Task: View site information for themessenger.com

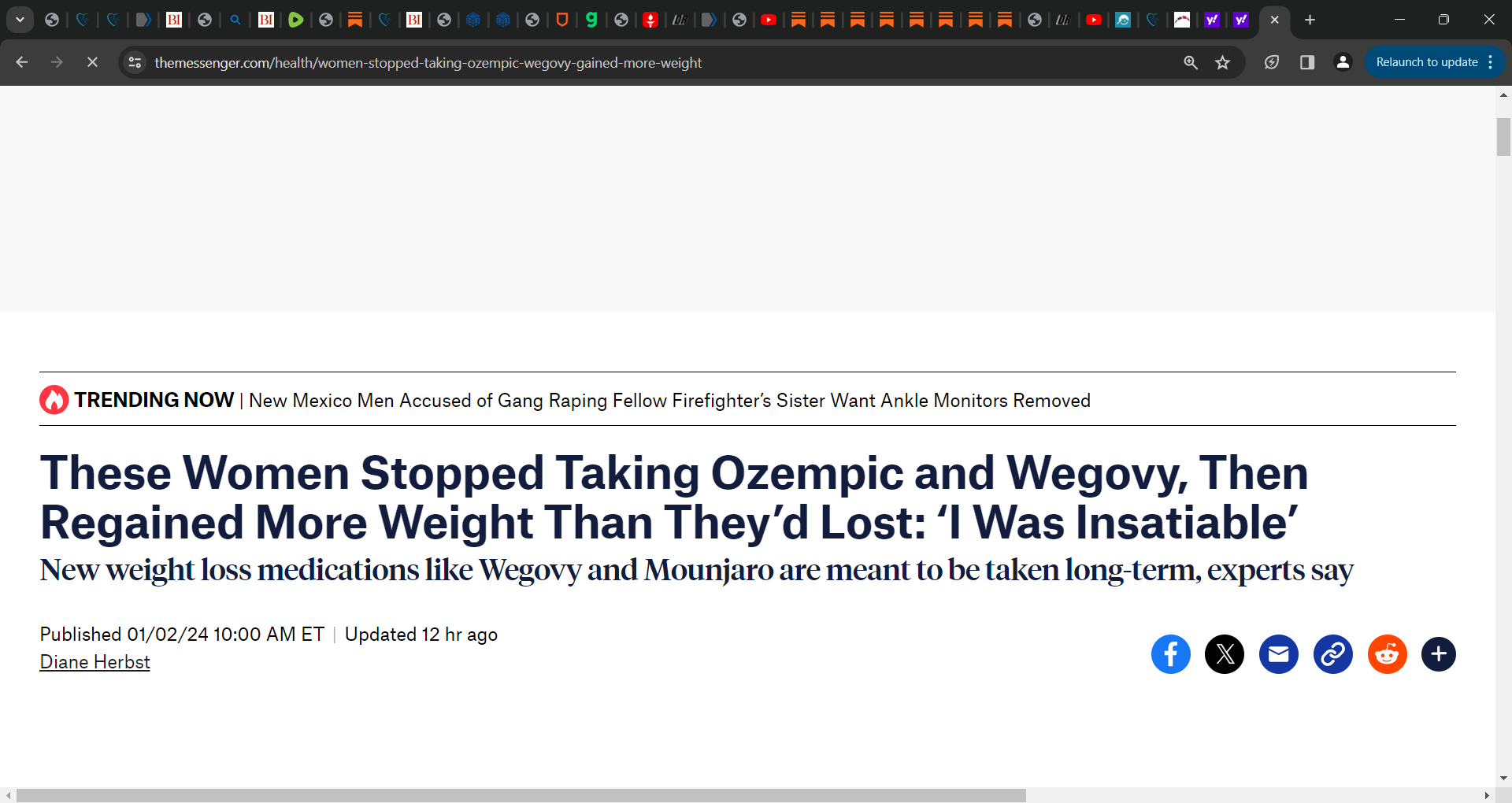Action: 135,62
